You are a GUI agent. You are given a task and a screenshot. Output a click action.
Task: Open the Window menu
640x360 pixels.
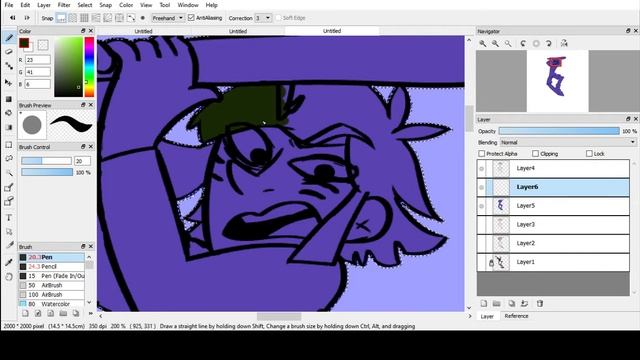coord(188,5)
